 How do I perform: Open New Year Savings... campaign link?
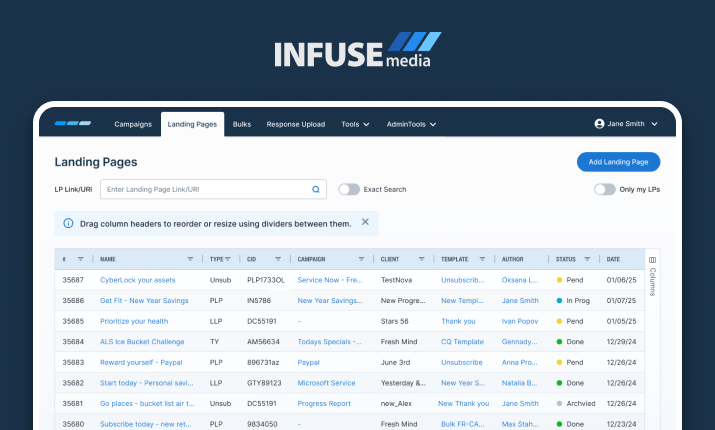[330, 300]
